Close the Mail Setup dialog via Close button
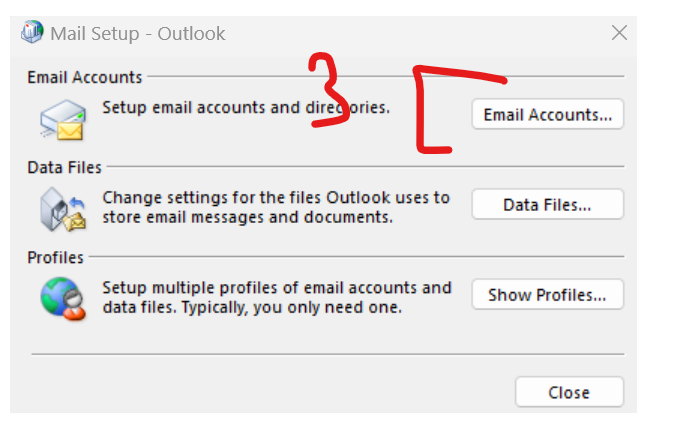 tap(569, 392)
